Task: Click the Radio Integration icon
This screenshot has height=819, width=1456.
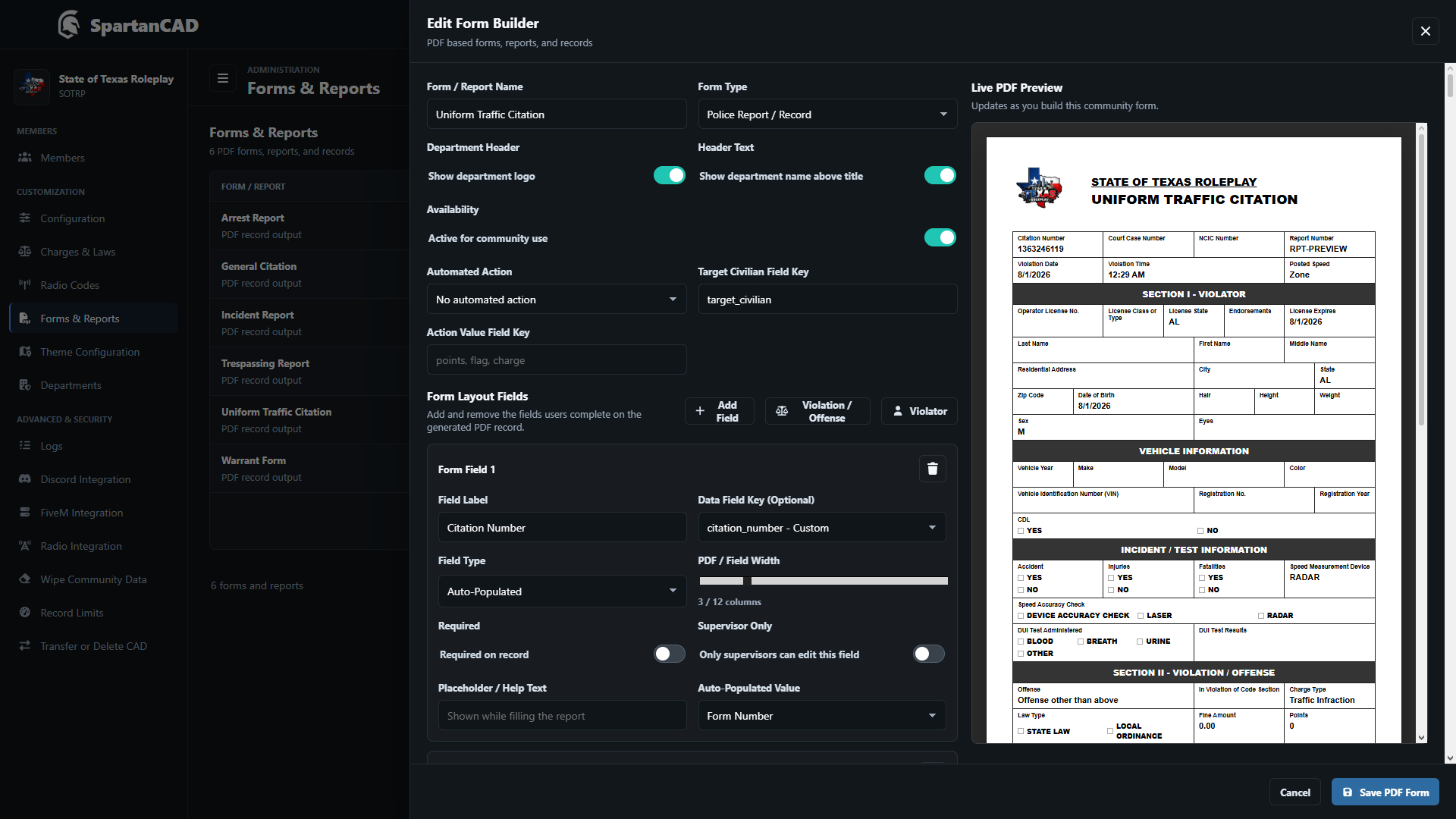Action: 25,546
